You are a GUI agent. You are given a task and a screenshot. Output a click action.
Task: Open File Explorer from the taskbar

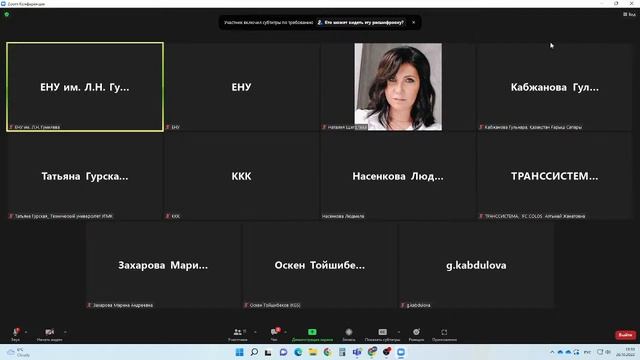pos(313,352)
